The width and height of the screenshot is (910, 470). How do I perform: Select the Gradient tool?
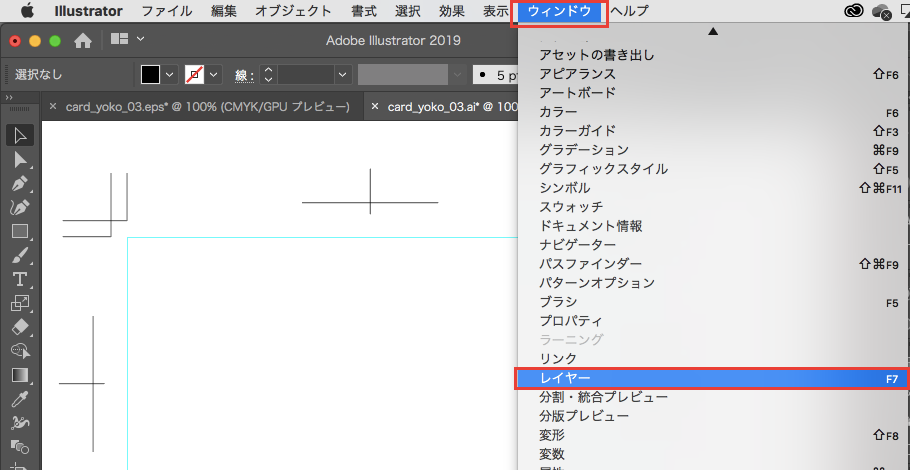tap(19, 375)
